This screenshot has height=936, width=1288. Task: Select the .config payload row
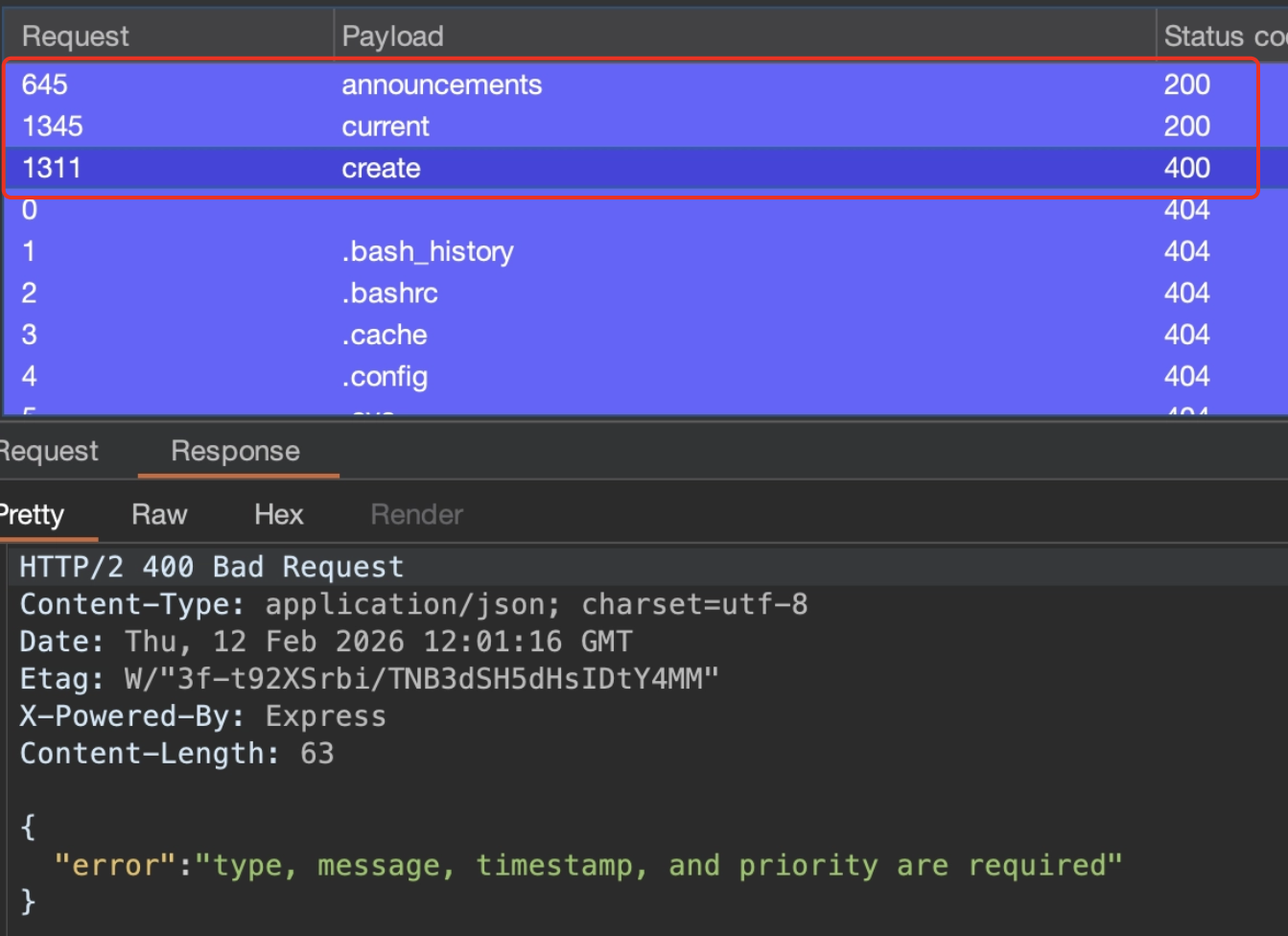[x=384, y=377]
